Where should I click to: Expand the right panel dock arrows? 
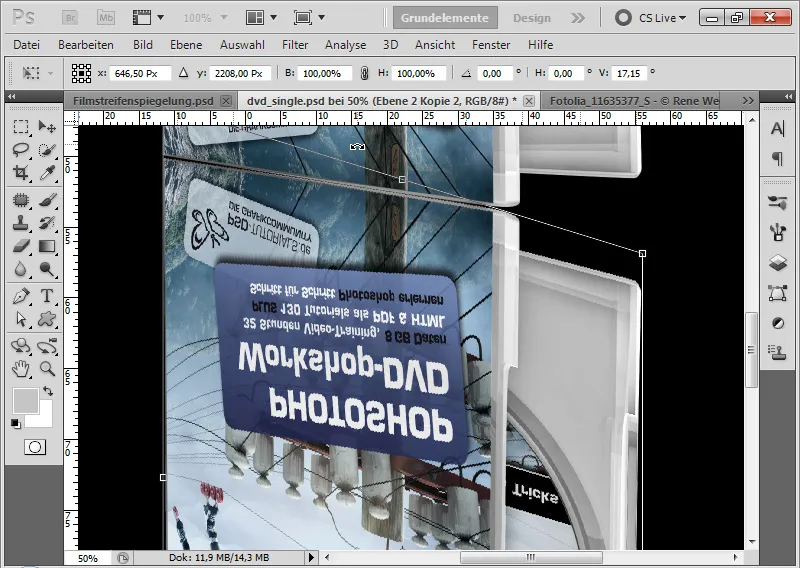[788, 96]
